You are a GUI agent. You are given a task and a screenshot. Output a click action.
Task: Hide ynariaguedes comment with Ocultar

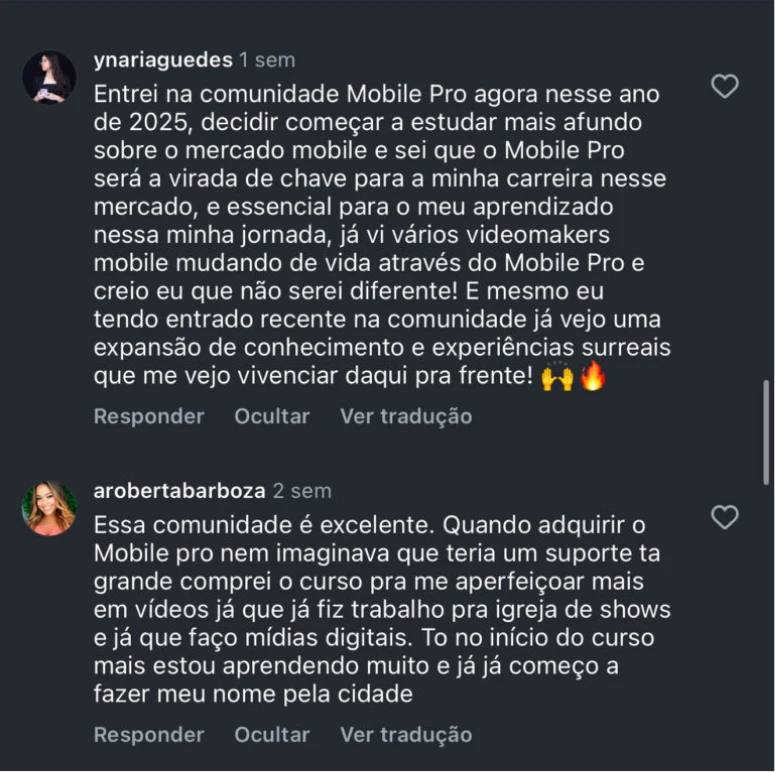pos(272,416)
